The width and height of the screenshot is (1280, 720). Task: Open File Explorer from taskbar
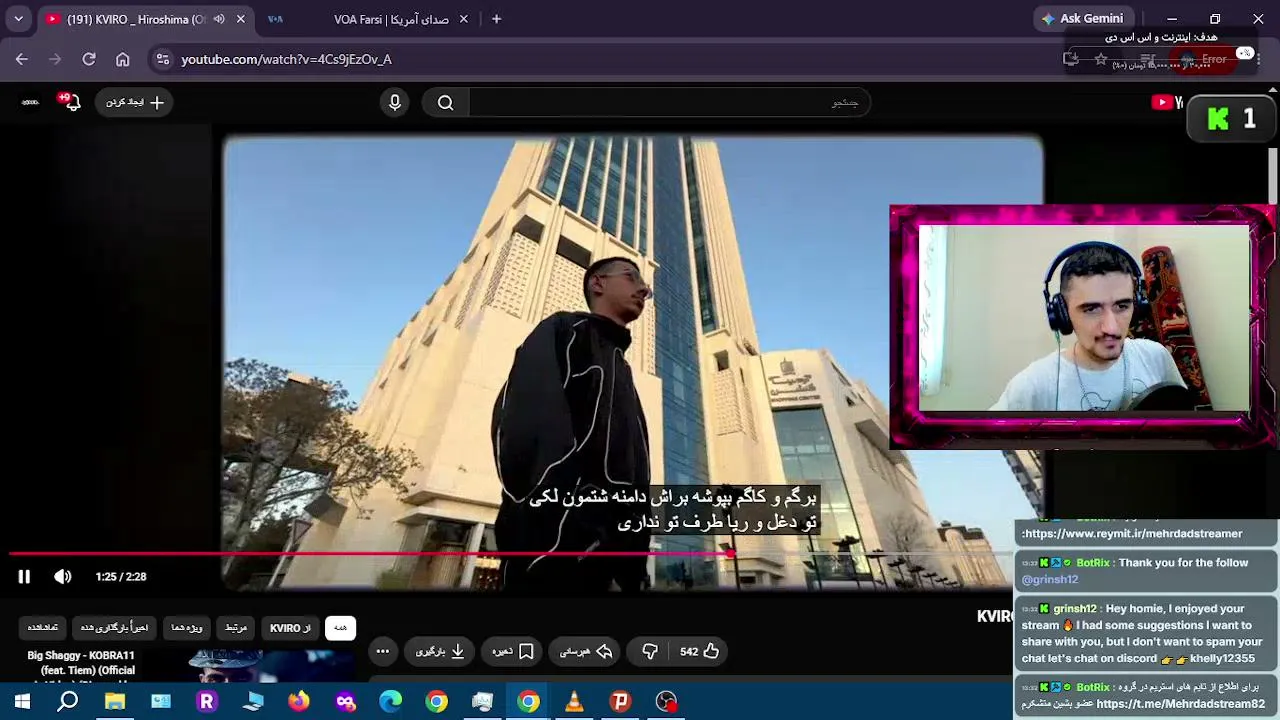click(x=115, y=702)
